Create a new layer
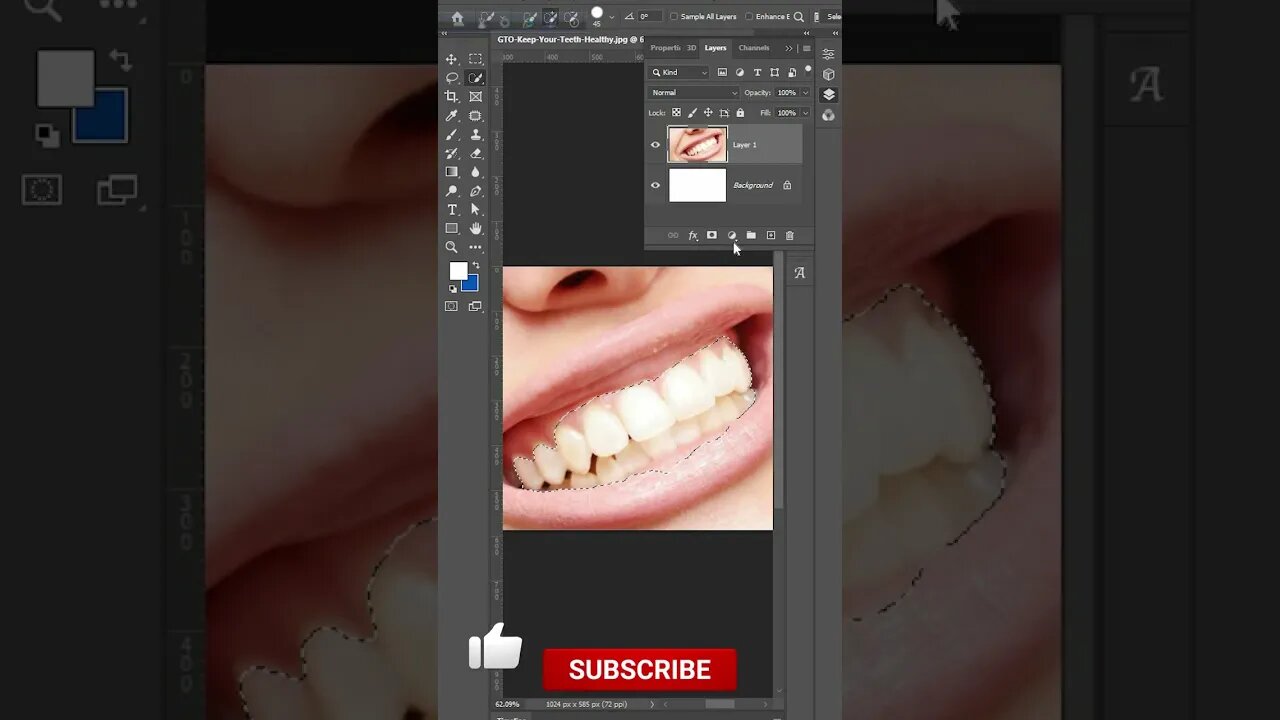 click(770, 236)
